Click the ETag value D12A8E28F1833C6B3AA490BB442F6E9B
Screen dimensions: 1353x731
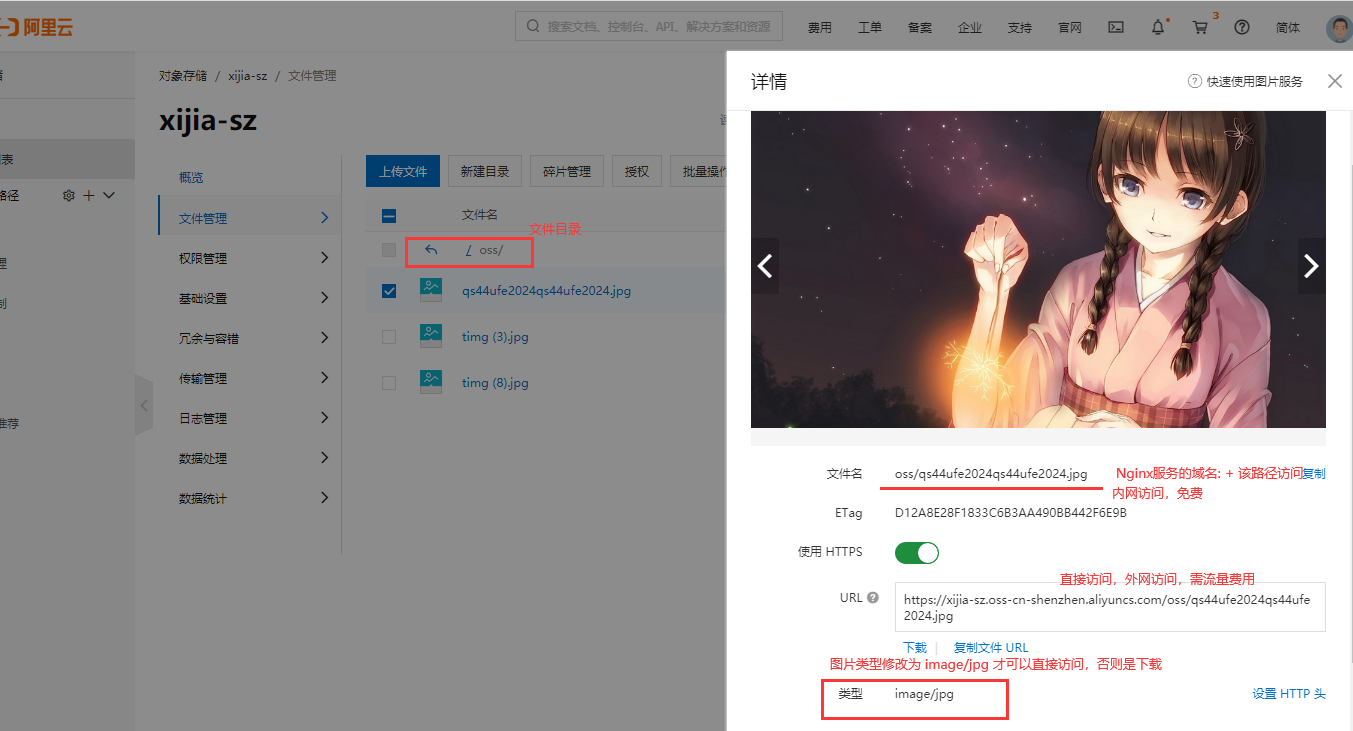[x=1010, y=513]
